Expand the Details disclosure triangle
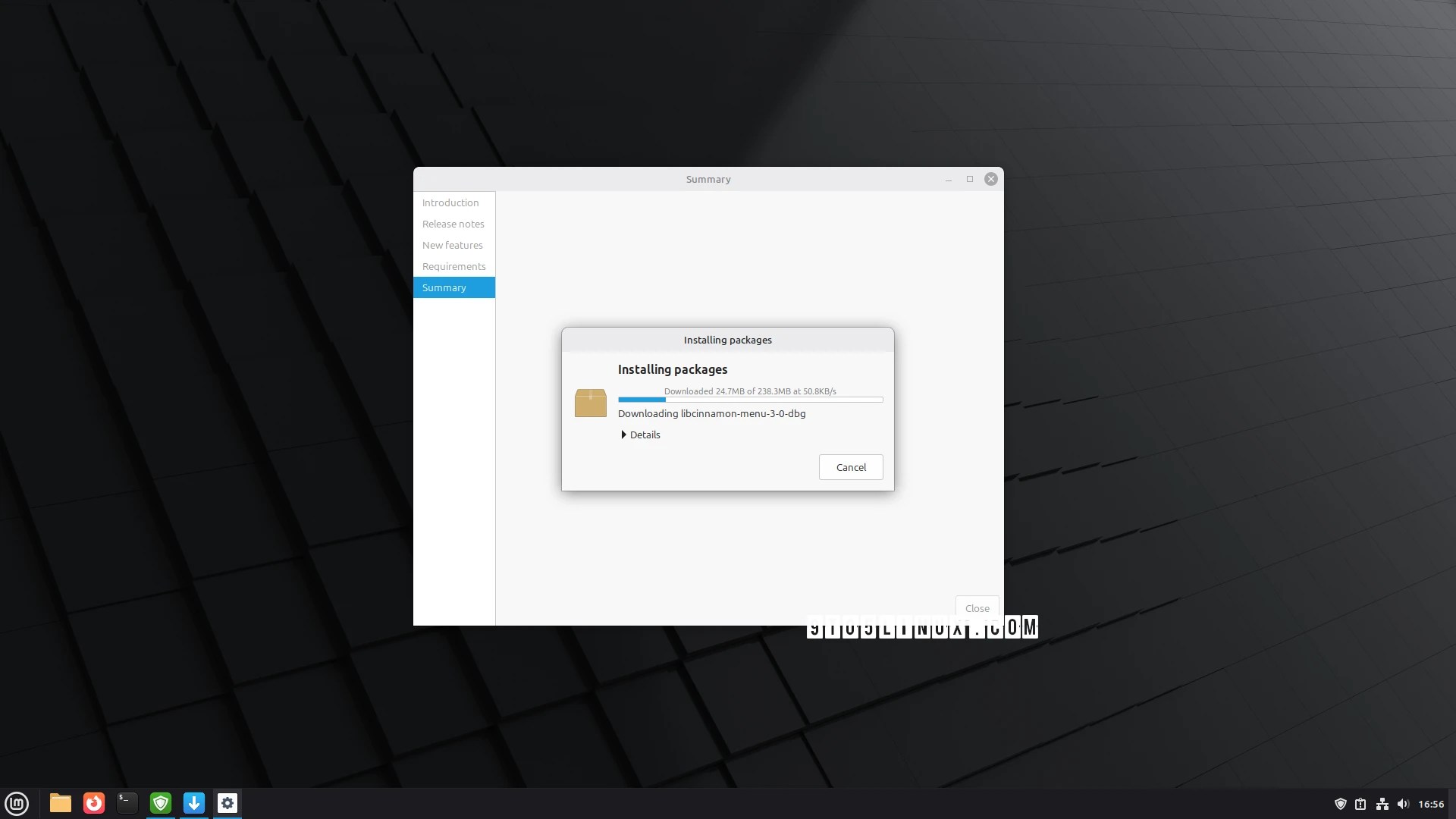 coord(623,435)
